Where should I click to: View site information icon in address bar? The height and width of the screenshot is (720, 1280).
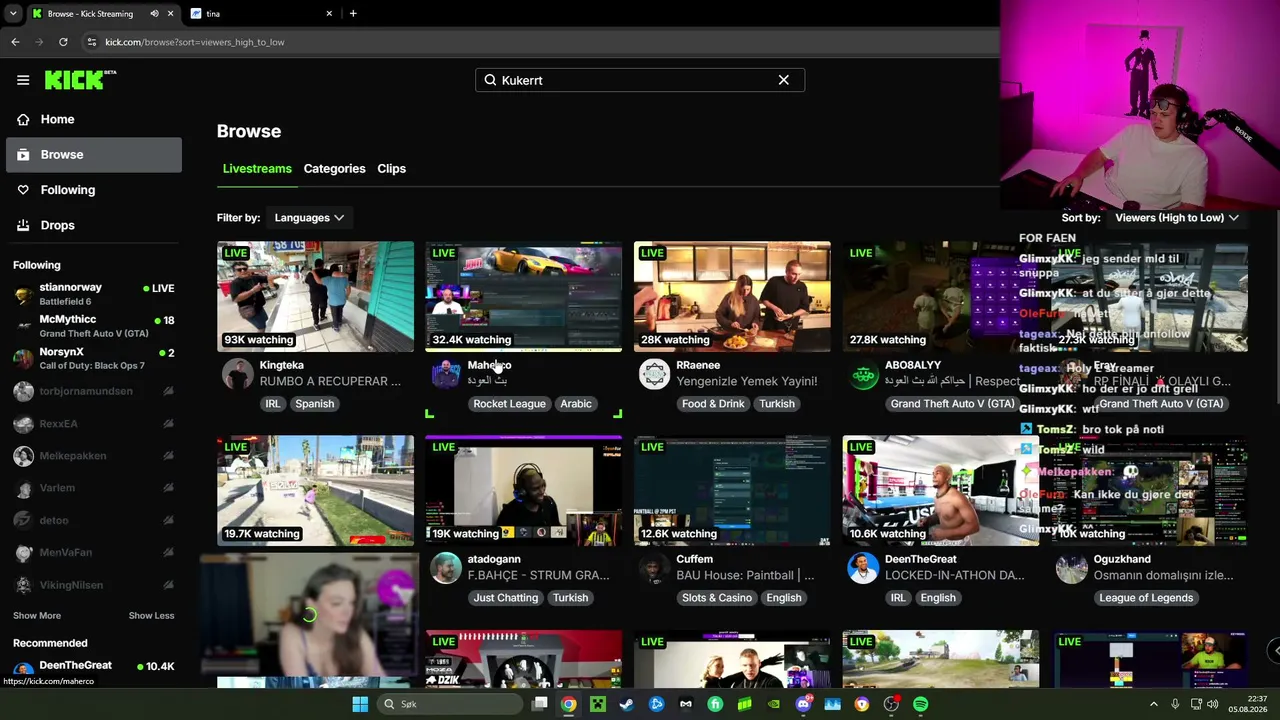point(92,42)
